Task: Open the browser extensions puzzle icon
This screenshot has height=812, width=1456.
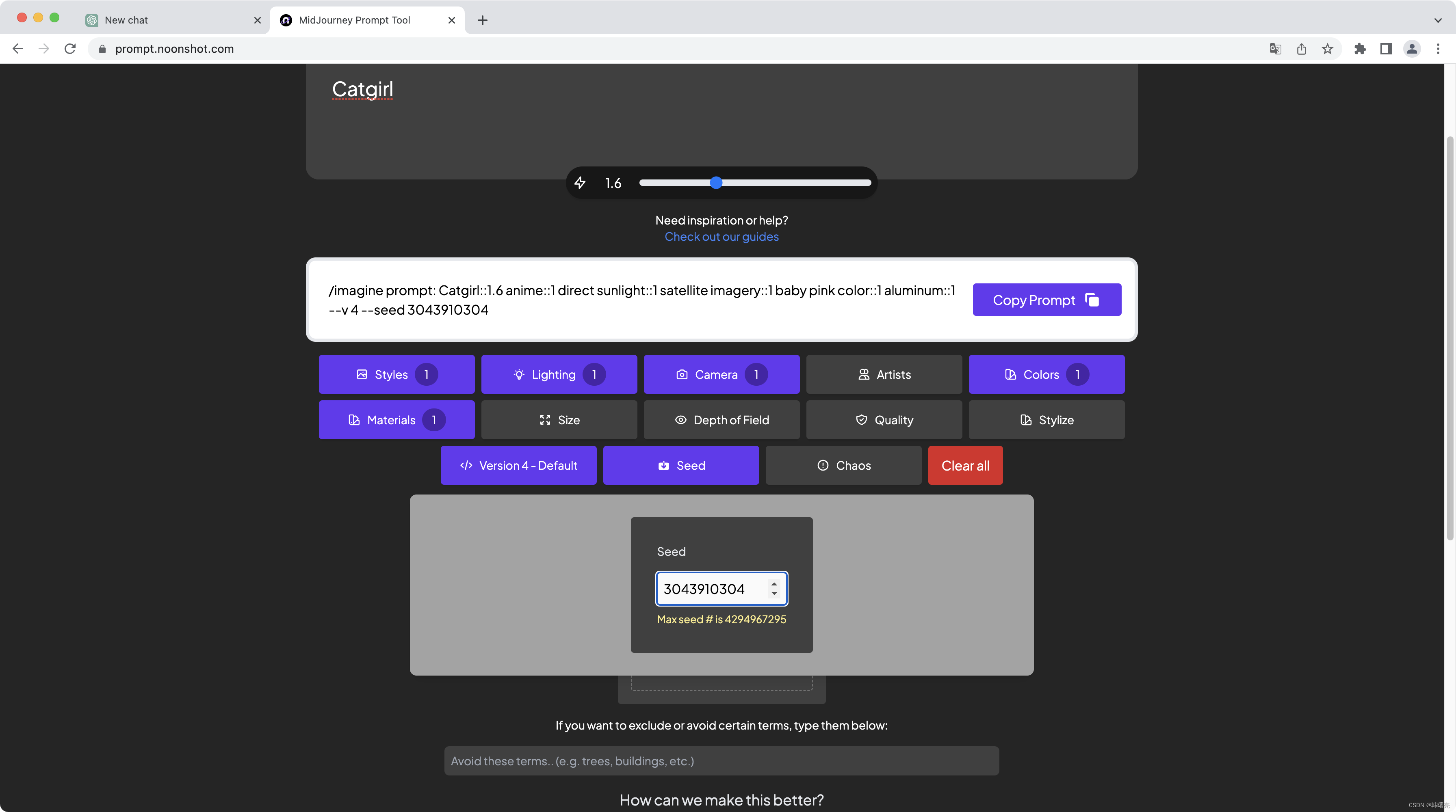Action: click(1360, 49)
